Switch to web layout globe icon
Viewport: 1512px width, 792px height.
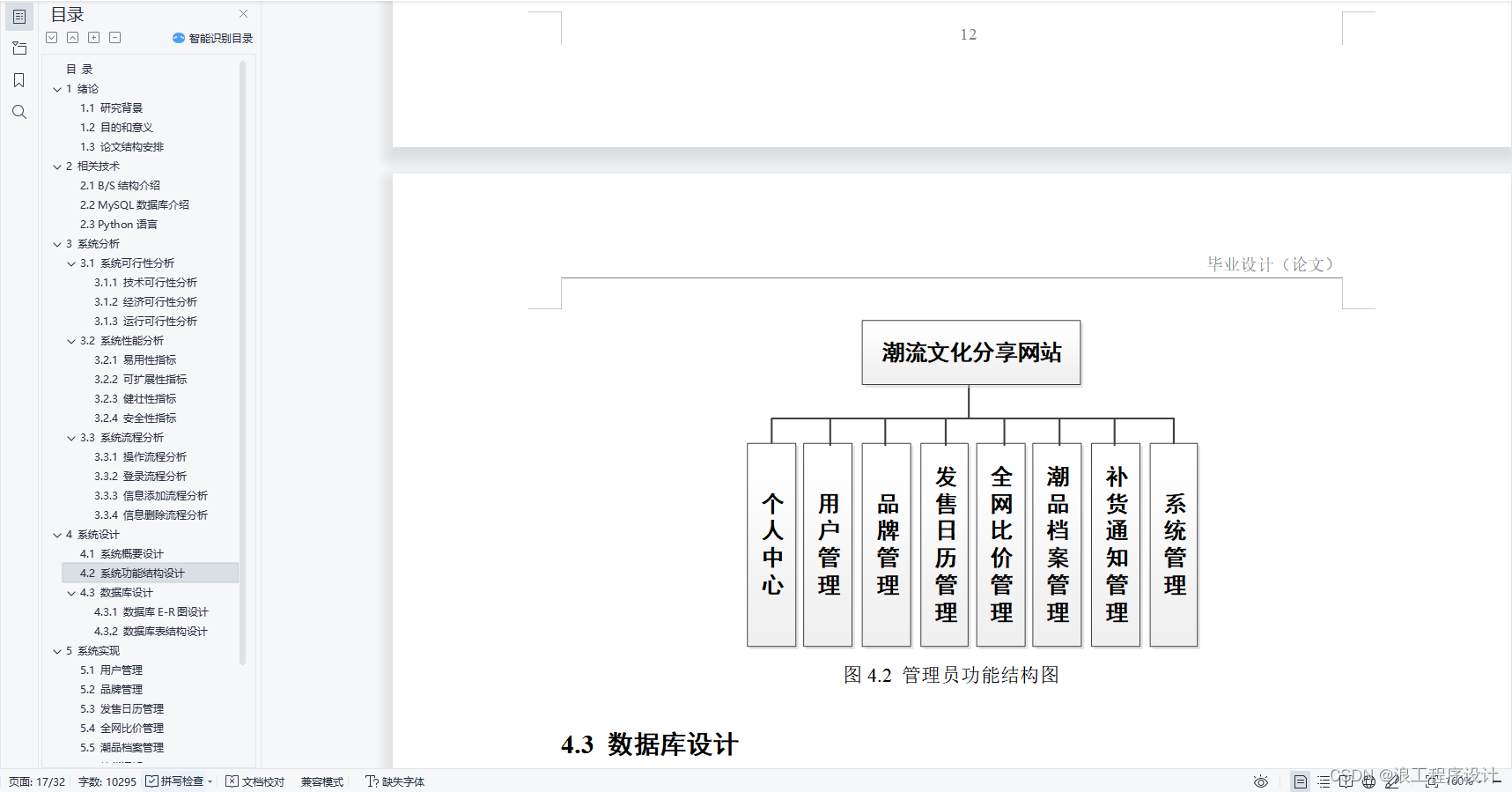[x=1368, y=781]
